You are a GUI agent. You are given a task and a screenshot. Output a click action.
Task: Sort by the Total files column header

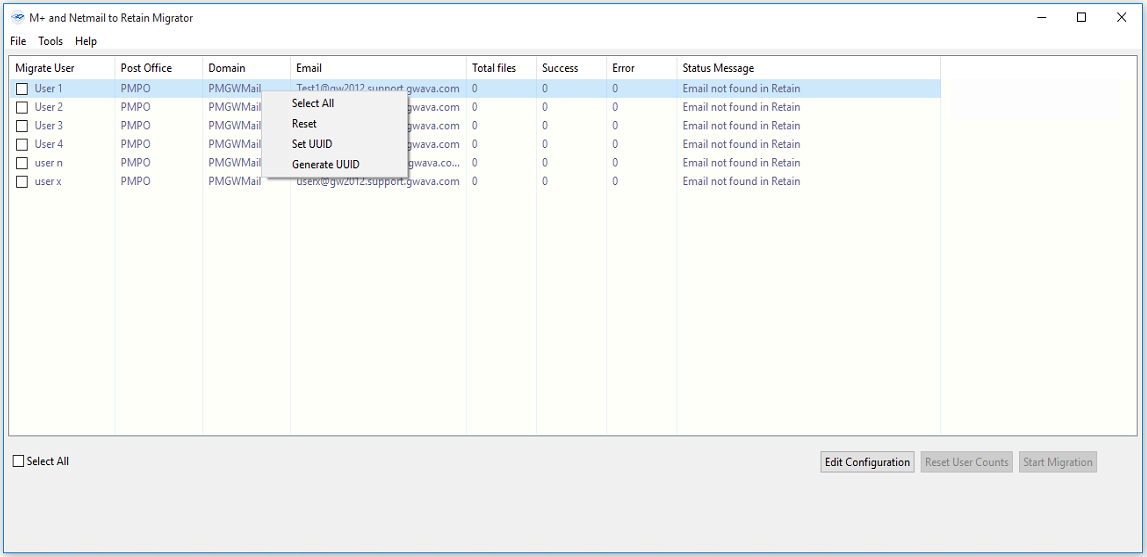click(x=501, y=68)
